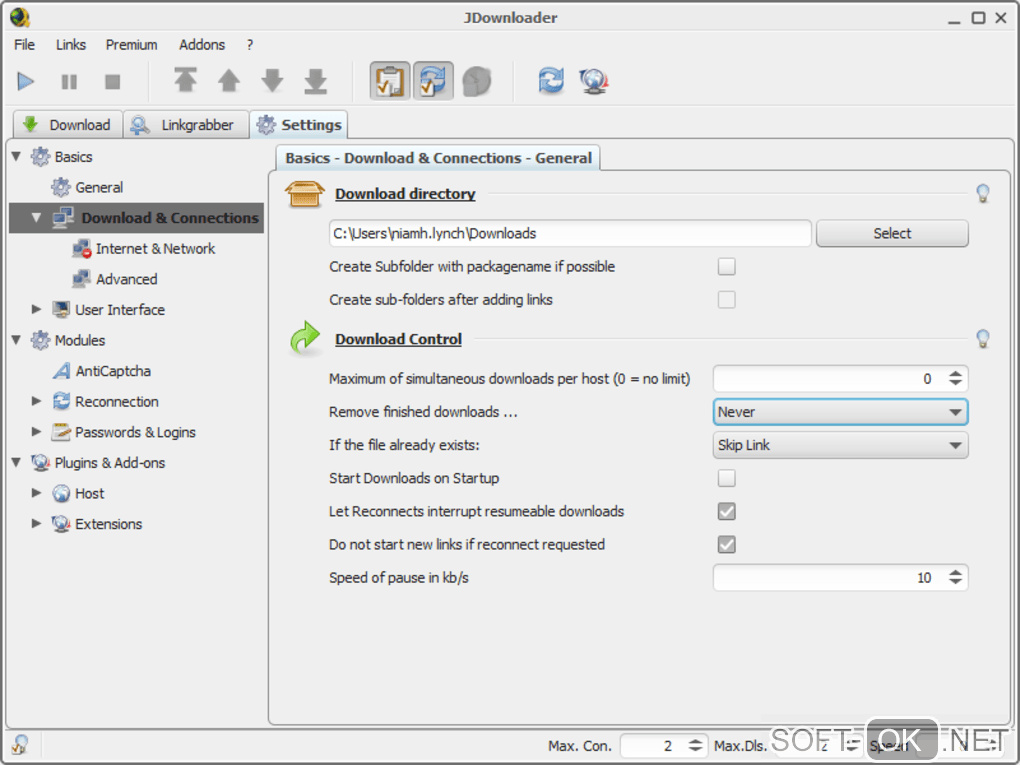Move selection to top arrow icon
Viewport: 1020px width, 765px height.
pos(185,81)
